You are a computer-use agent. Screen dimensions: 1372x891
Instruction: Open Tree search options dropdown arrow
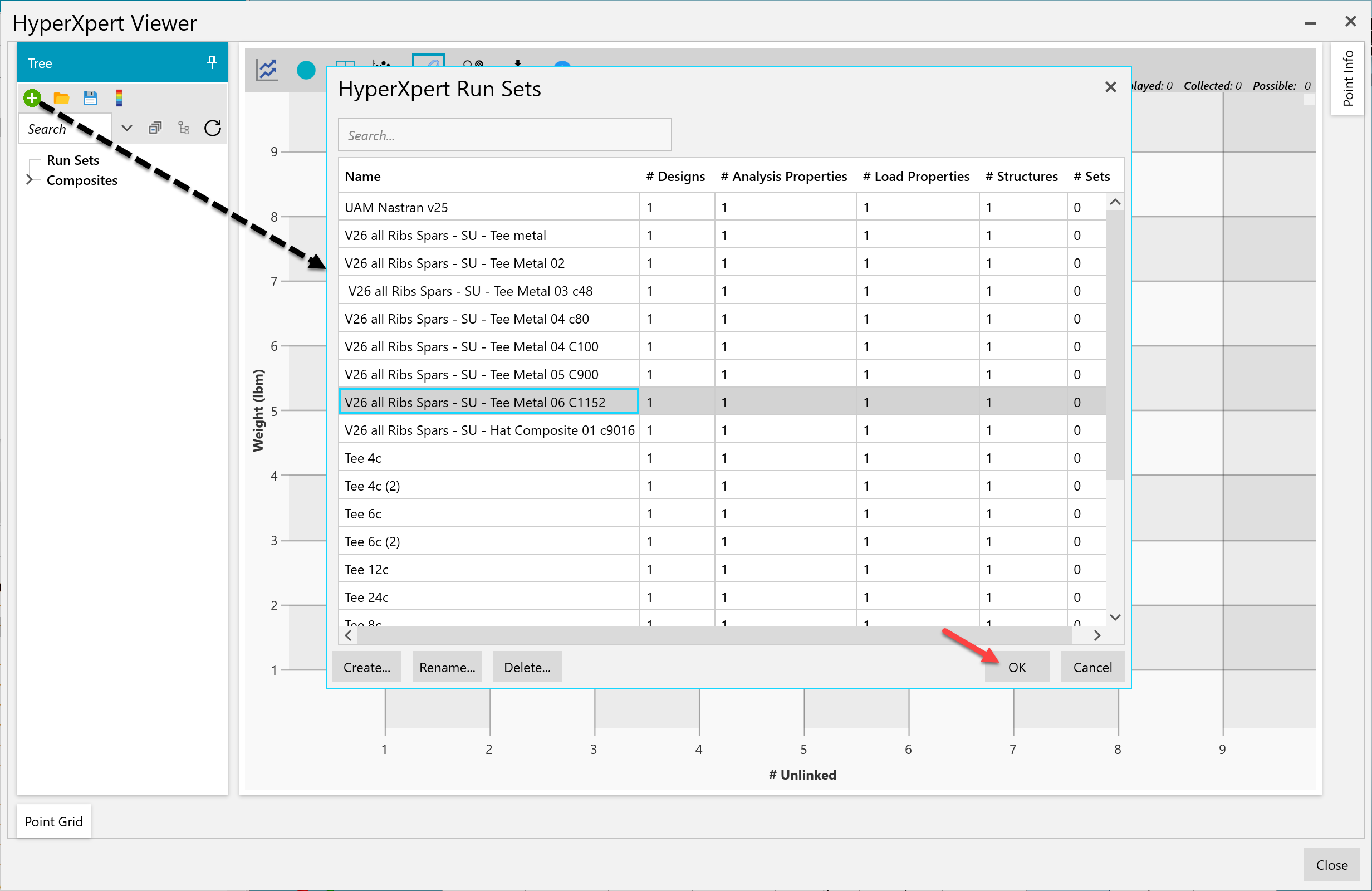tap(127, 128)
